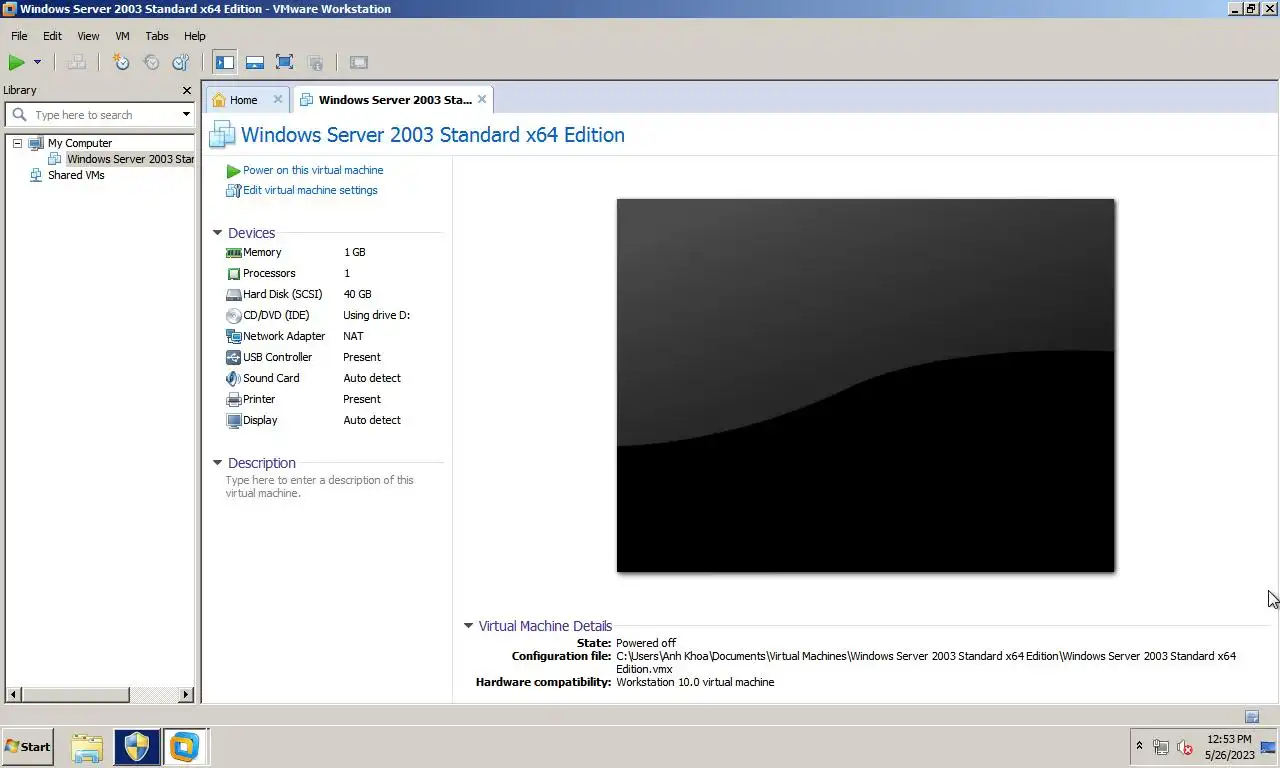Switch to the Home tab
This screenshot has height=768, width=1280.
pyautogui.click(x=243, y=100)
